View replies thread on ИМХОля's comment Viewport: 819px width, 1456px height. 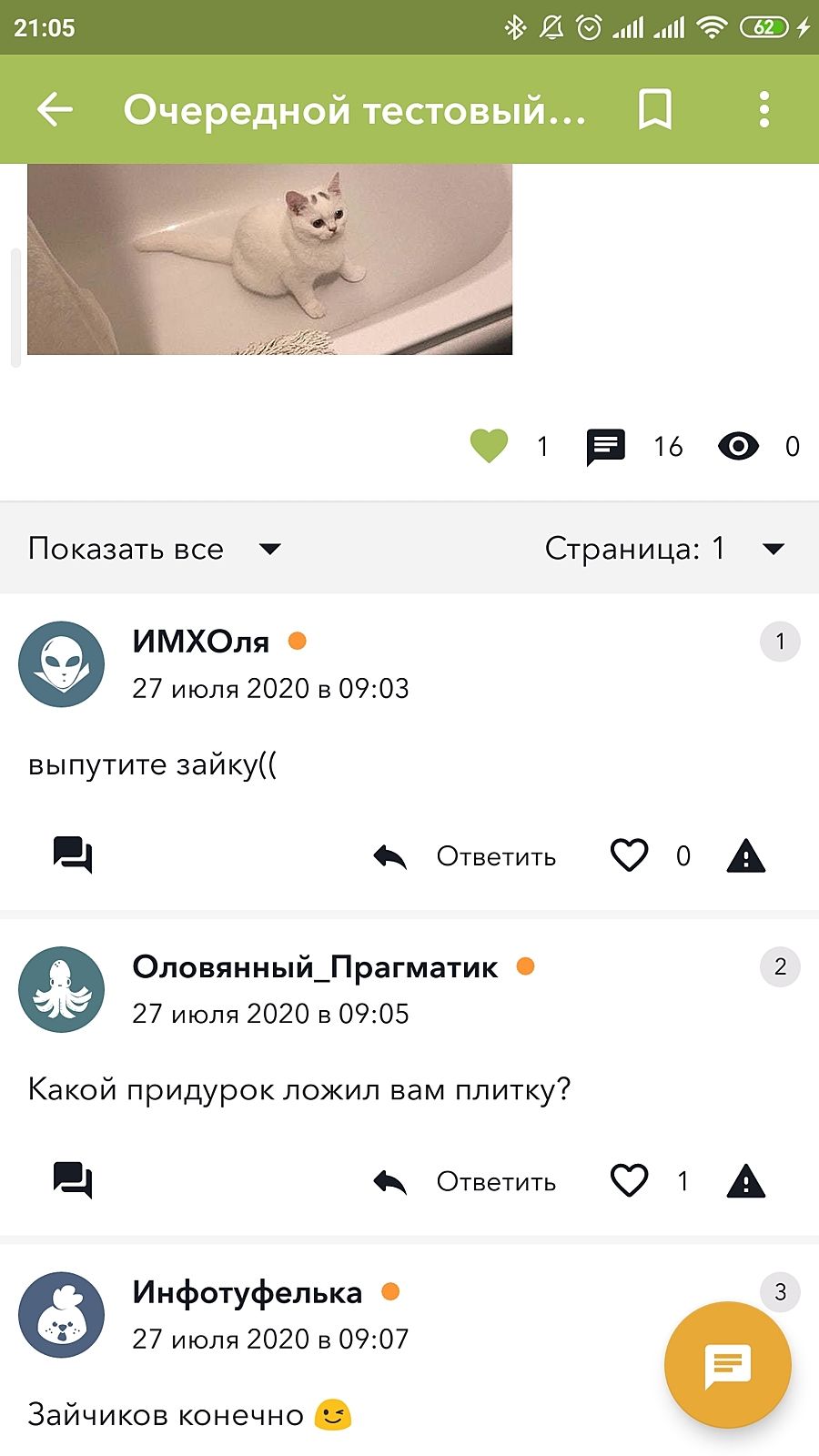73,855
